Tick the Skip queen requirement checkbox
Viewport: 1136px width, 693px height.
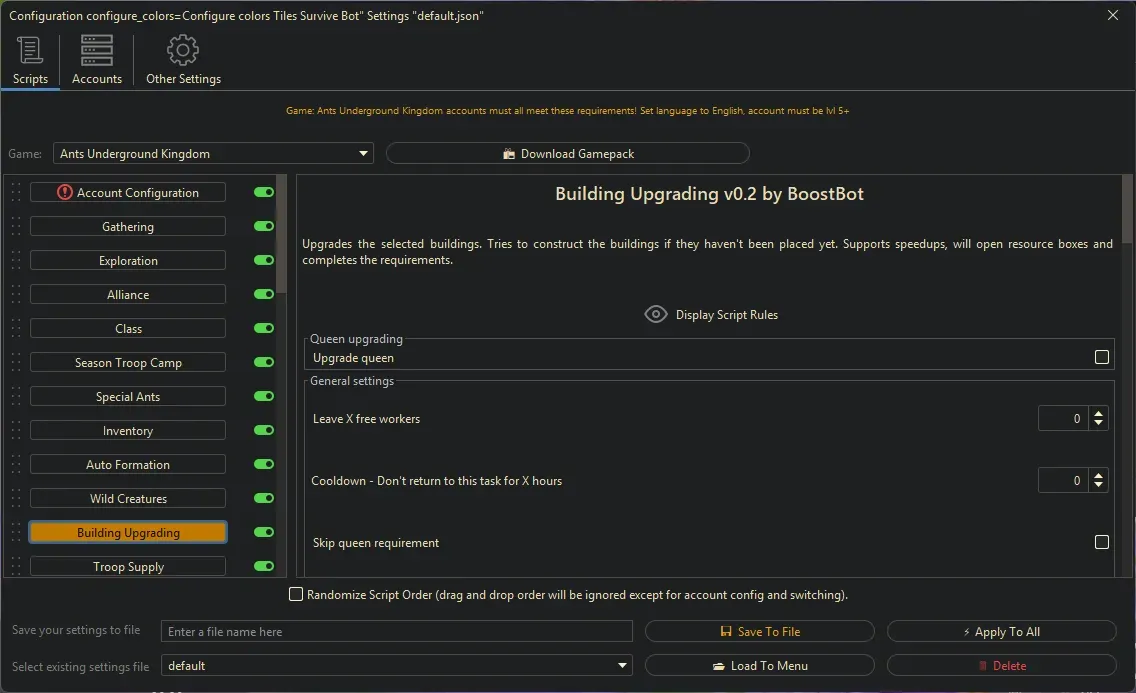pos(1101,543)
